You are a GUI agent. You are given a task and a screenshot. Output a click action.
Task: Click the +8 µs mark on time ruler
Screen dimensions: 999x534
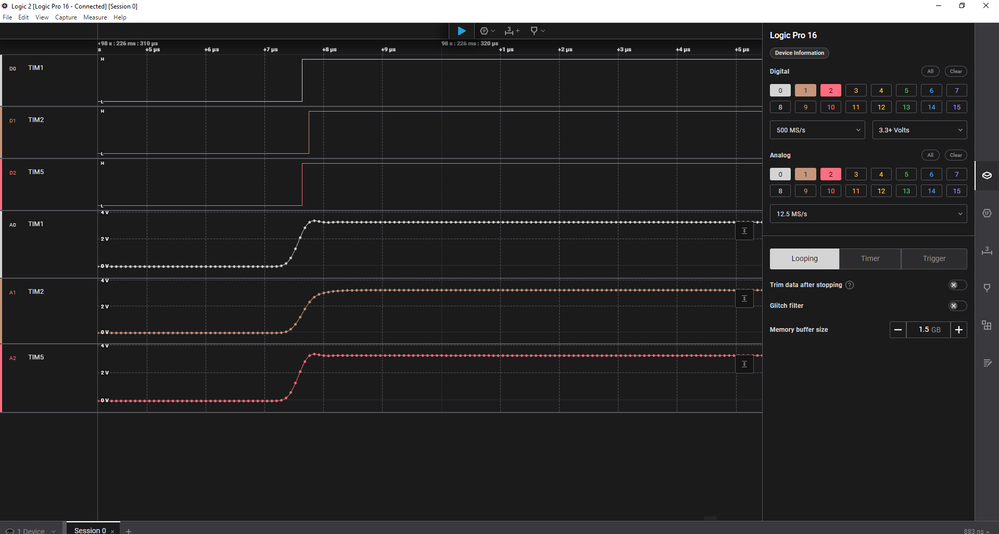point(329,49)
